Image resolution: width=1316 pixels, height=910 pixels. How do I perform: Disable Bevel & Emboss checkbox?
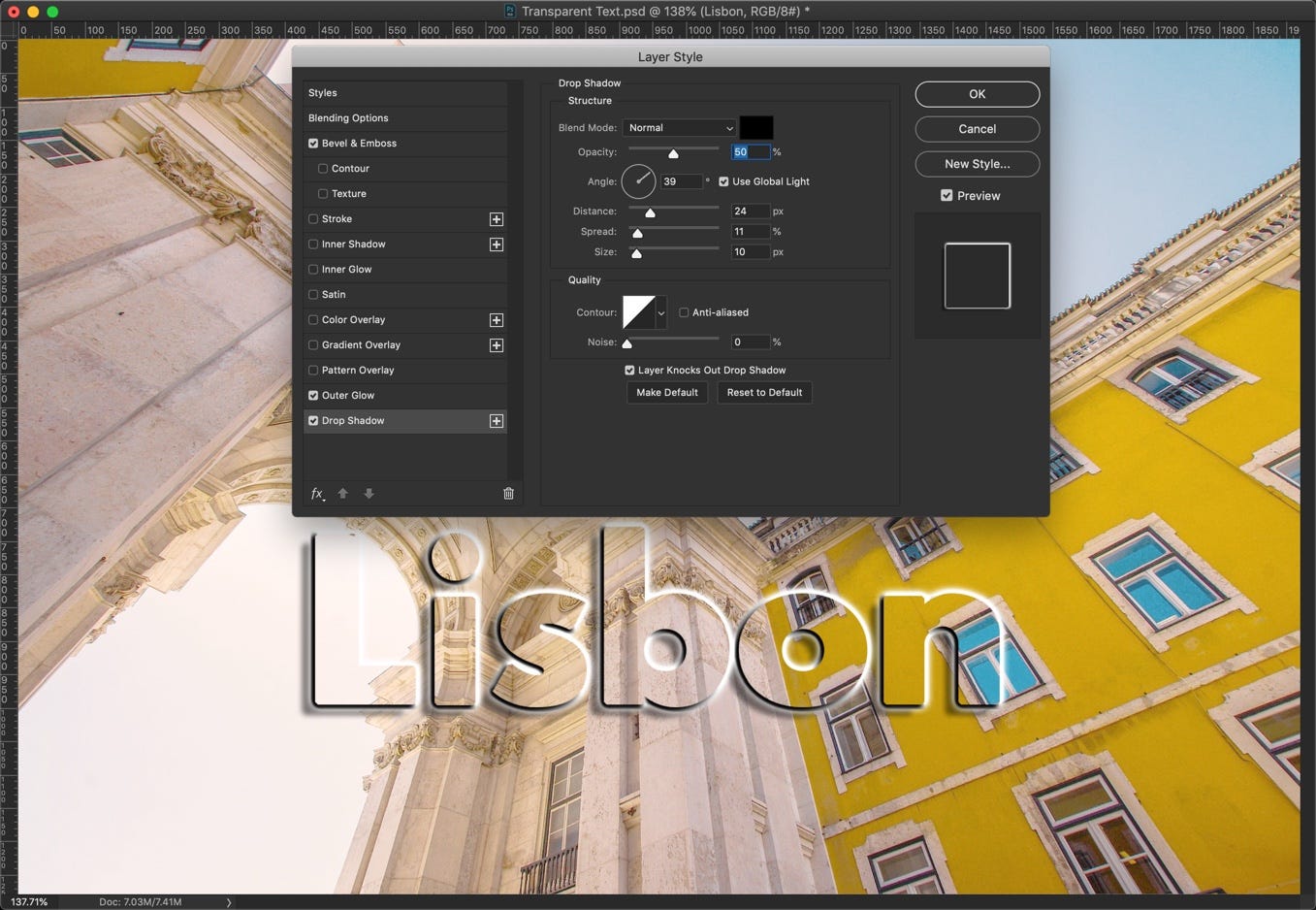pos(313,144)
